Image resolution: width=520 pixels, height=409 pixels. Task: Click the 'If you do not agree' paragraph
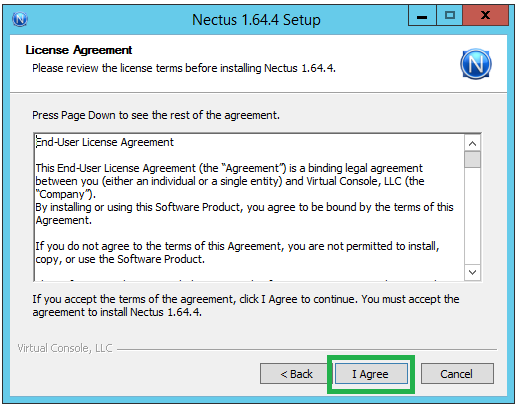[237, 253]
